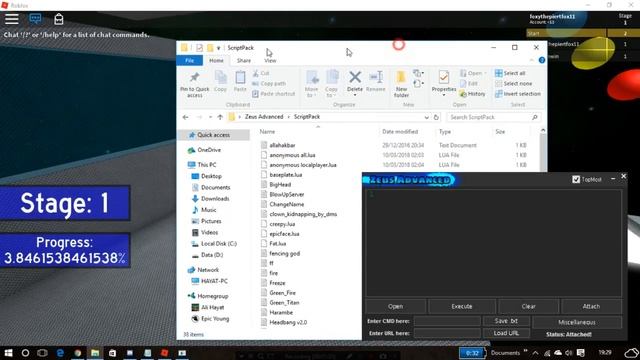Expand the Properties dropdown arrow
The image size is (640, 360).
point(444,96)
